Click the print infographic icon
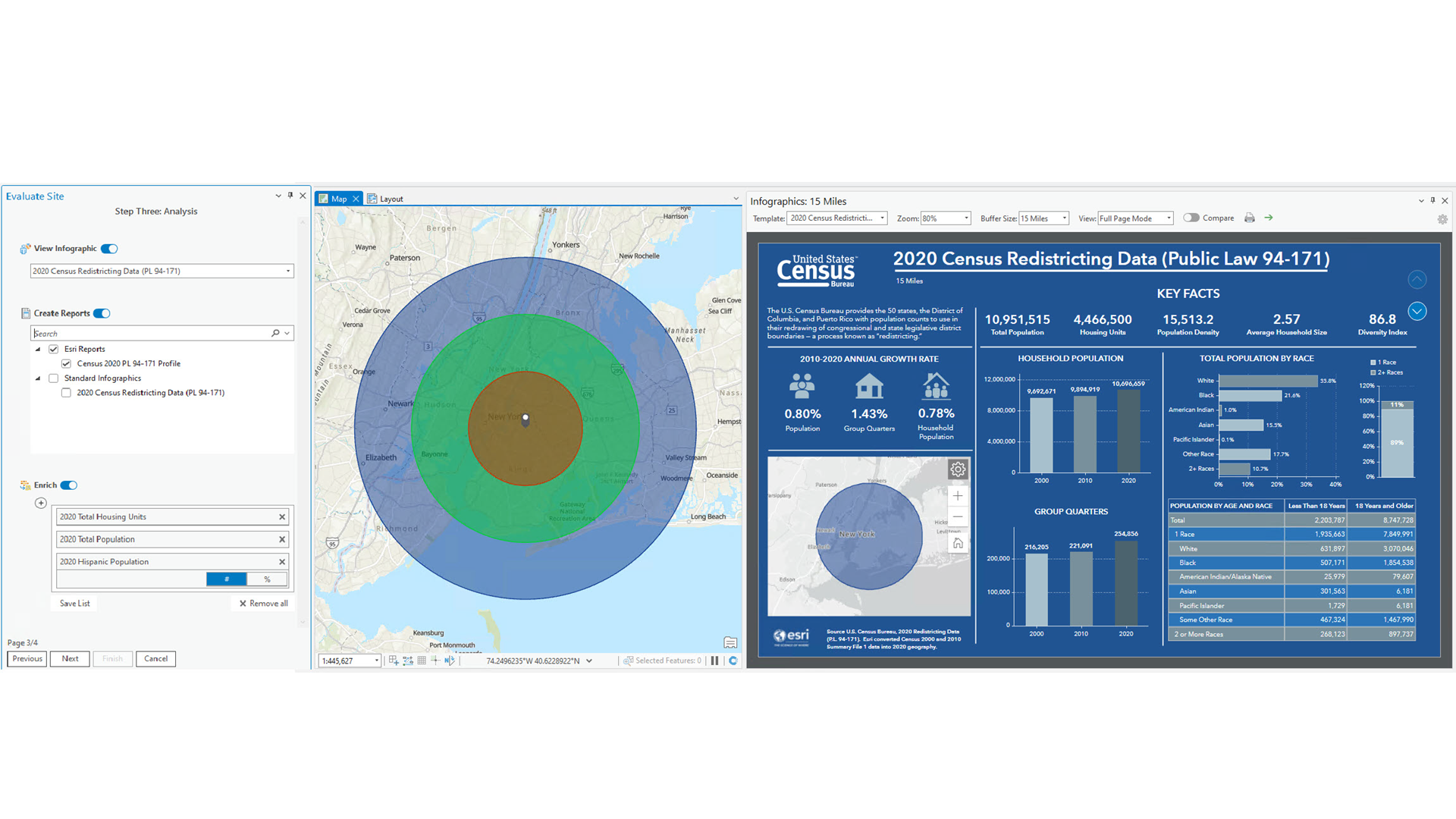 pyautogui.click(x=1249, y=218)
